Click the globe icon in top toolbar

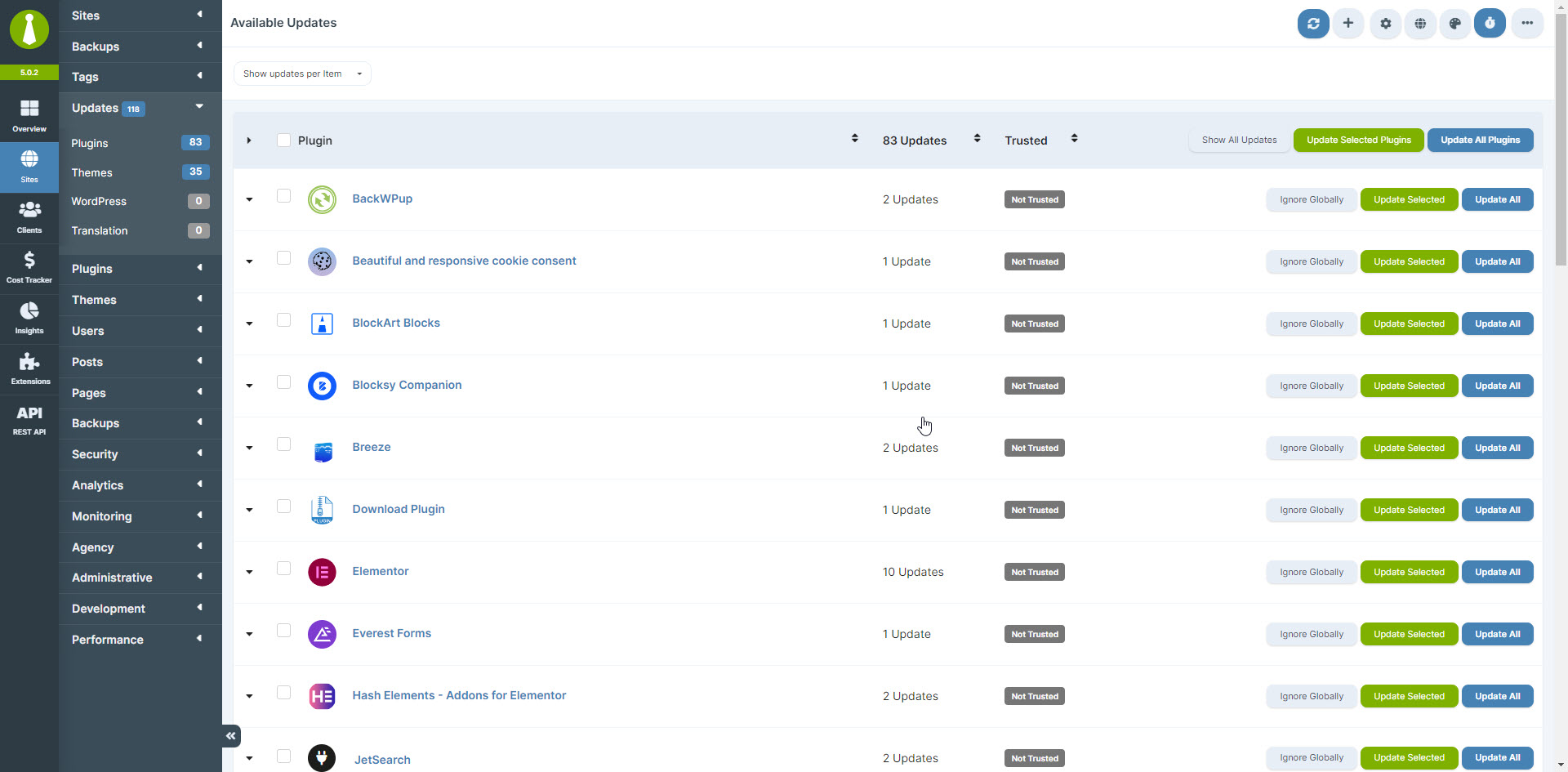pos(1421,24)
